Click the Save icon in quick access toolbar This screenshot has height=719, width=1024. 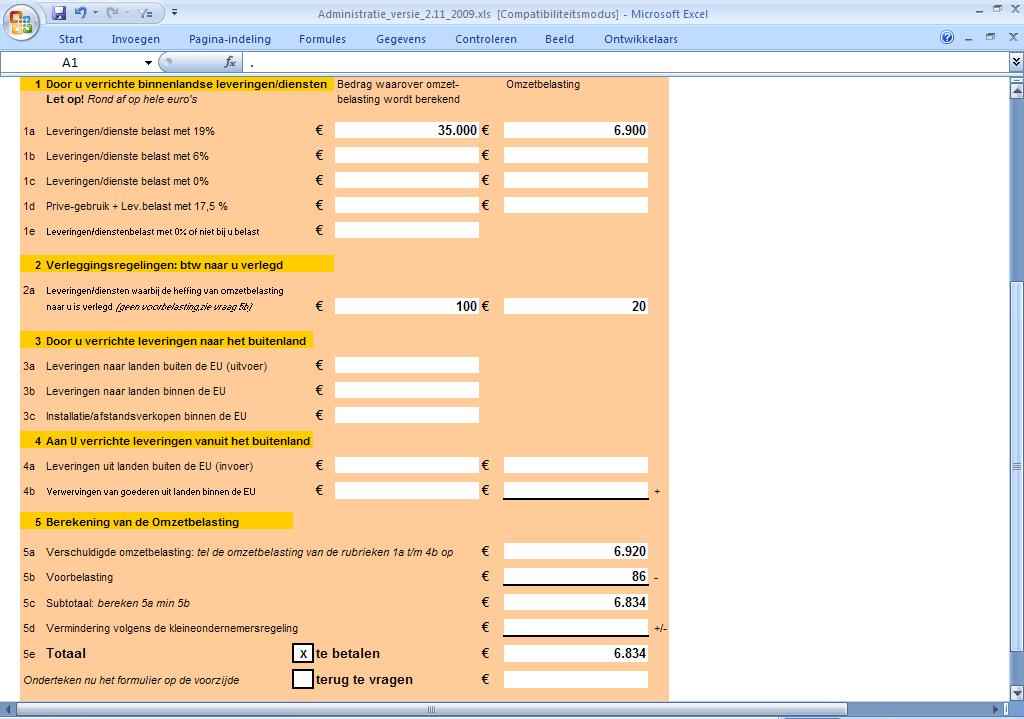tap(59, 13)
